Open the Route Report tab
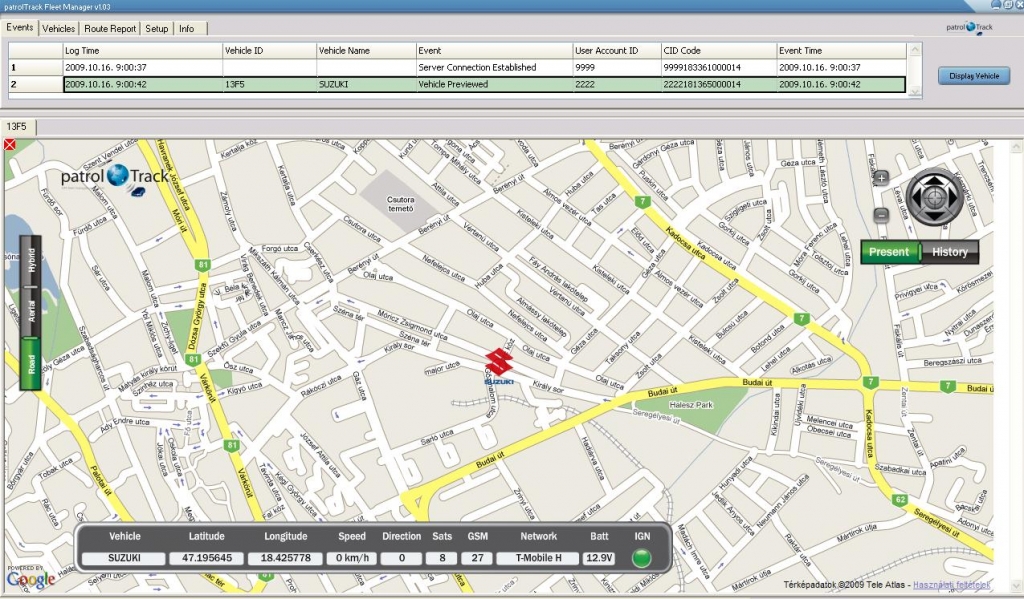The height and width of the screenshot is (599, 1024). click(x=110, y=28)
